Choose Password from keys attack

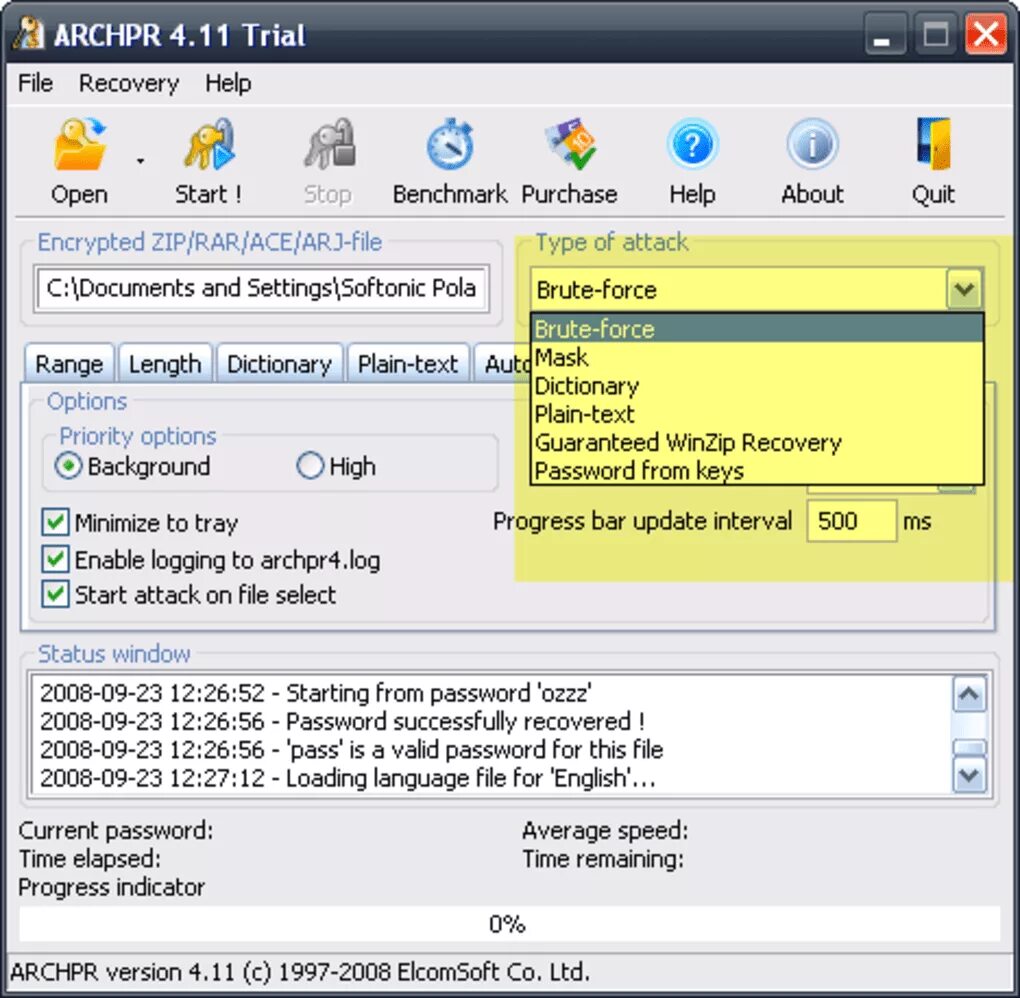click(x=757, y=470)
